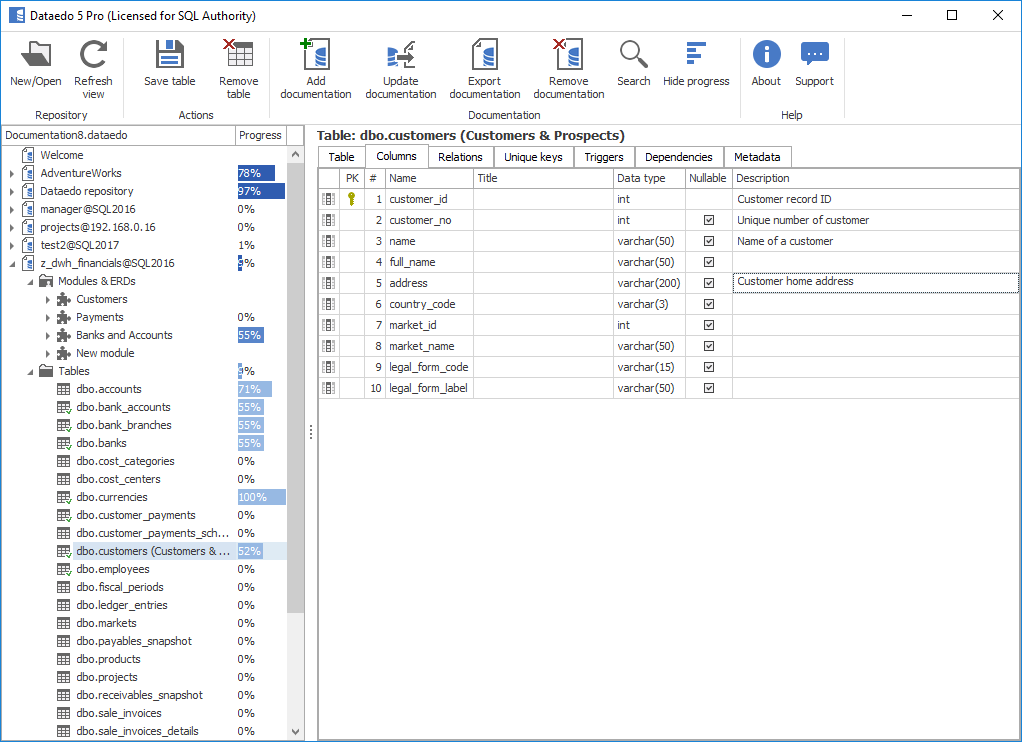Expand the Dataedo repository tree node
The width and height of the screenshot is (1022, 742).
[x=12, y=192]
